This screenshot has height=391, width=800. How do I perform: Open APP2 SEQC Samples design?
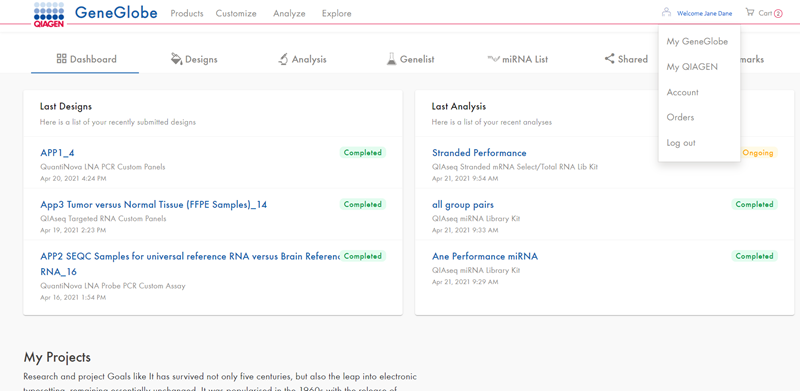190,264
